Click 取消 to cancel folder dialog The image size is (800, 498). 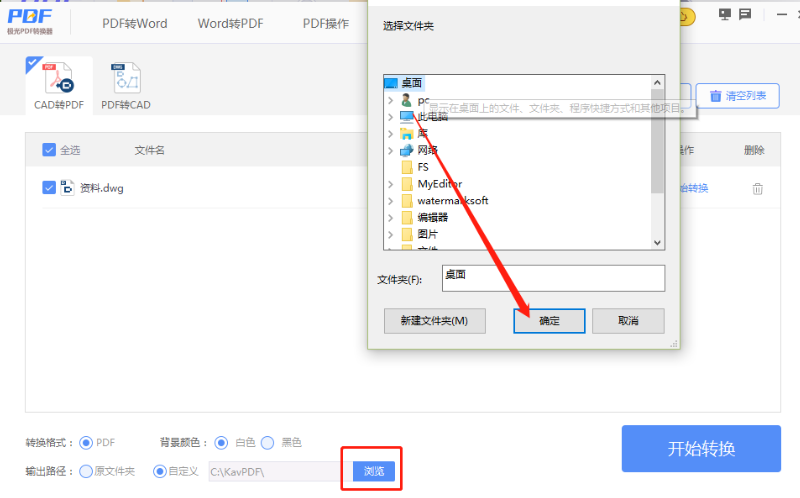pos(628,320)
